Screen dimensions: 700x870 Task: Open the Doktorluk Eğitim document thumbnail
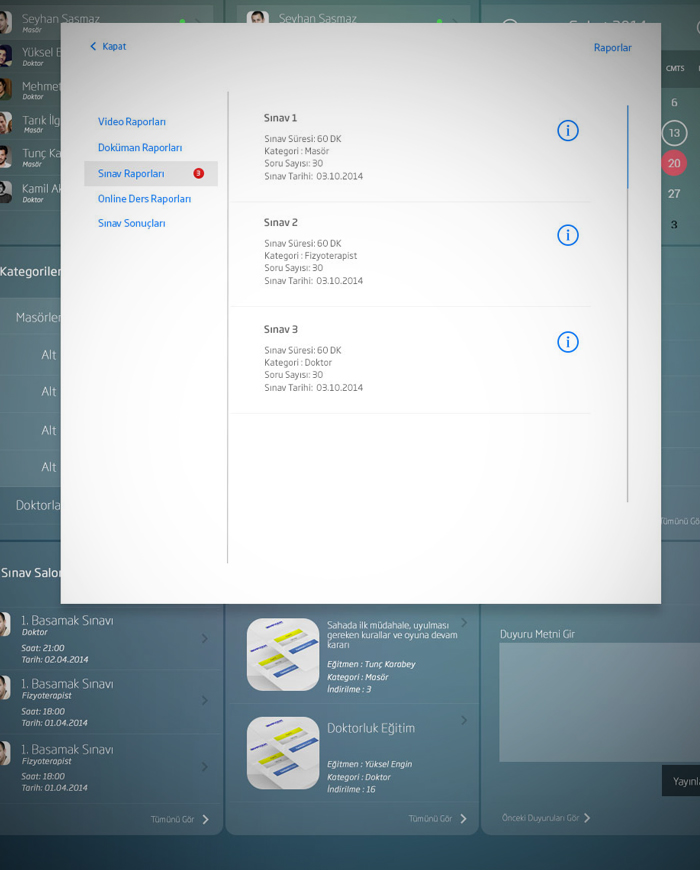coord(283,753)
